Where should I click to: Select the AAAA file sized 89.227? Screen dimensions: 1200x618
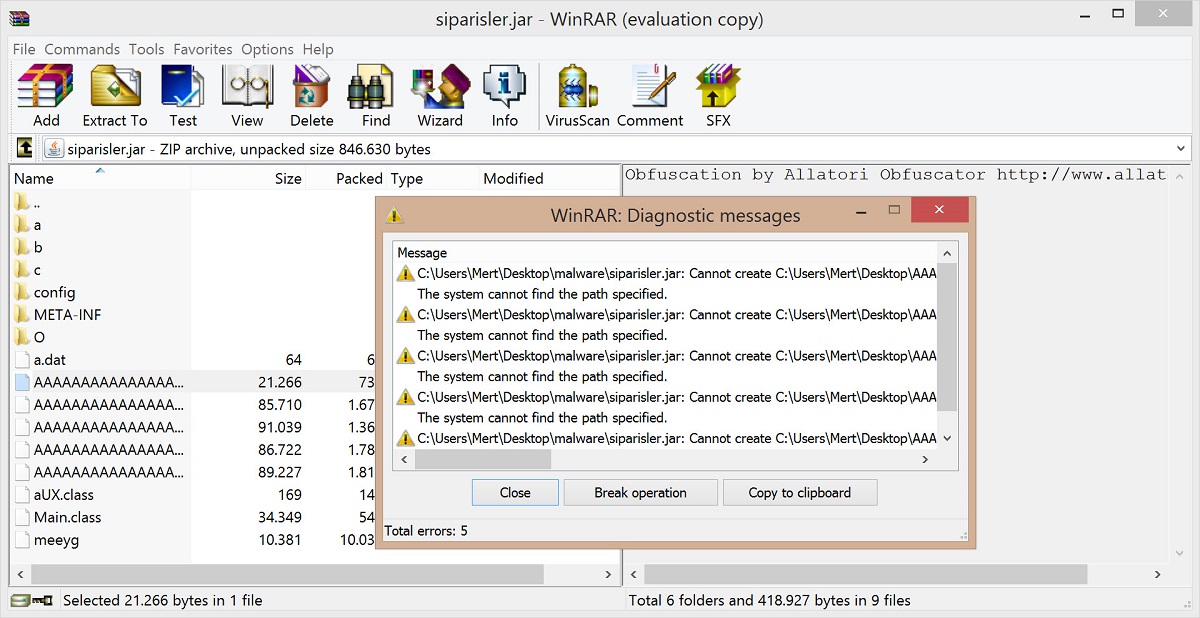pyautogui.click(x=108, y=472)
